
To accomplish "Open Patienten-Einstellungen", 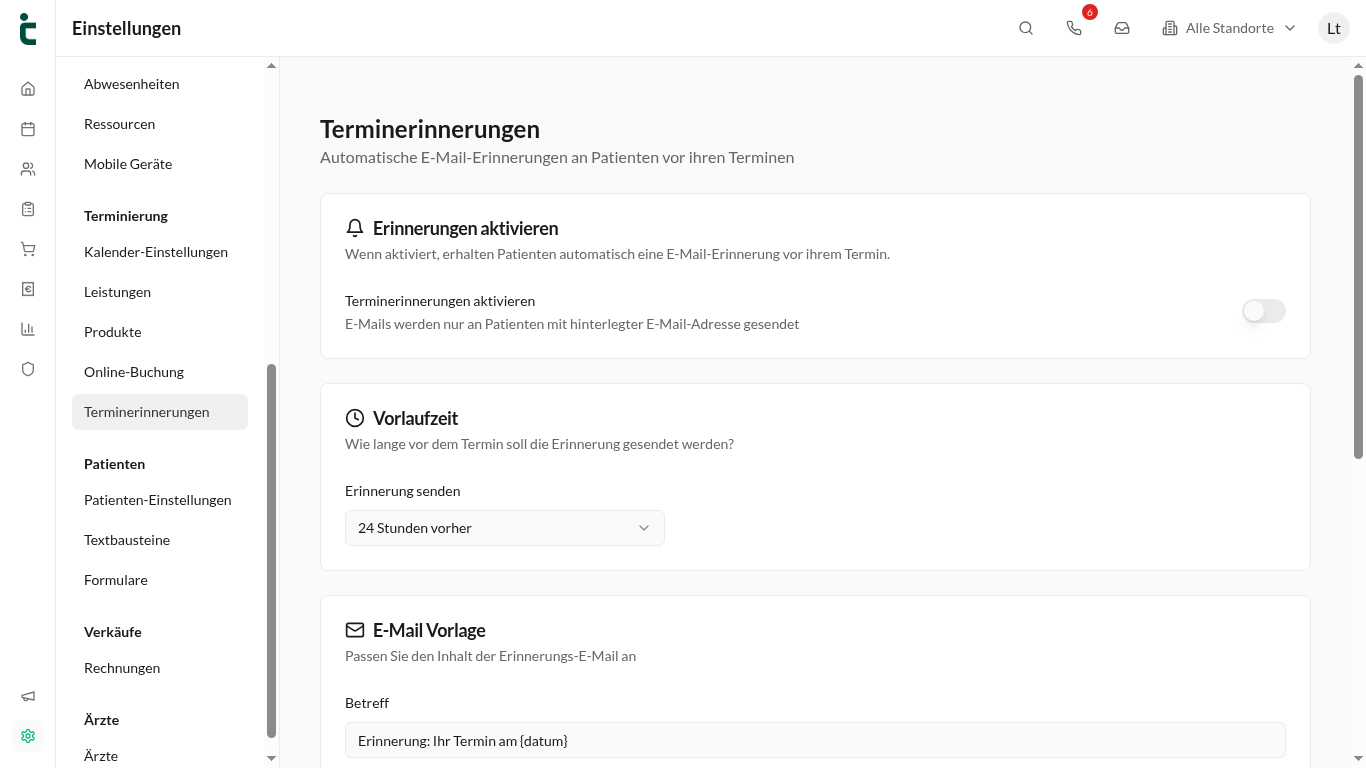I will [160, 500].
